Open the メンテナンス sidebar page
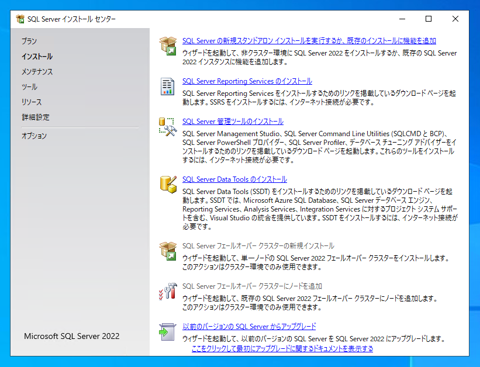480x367 pixels. point(37,72)
